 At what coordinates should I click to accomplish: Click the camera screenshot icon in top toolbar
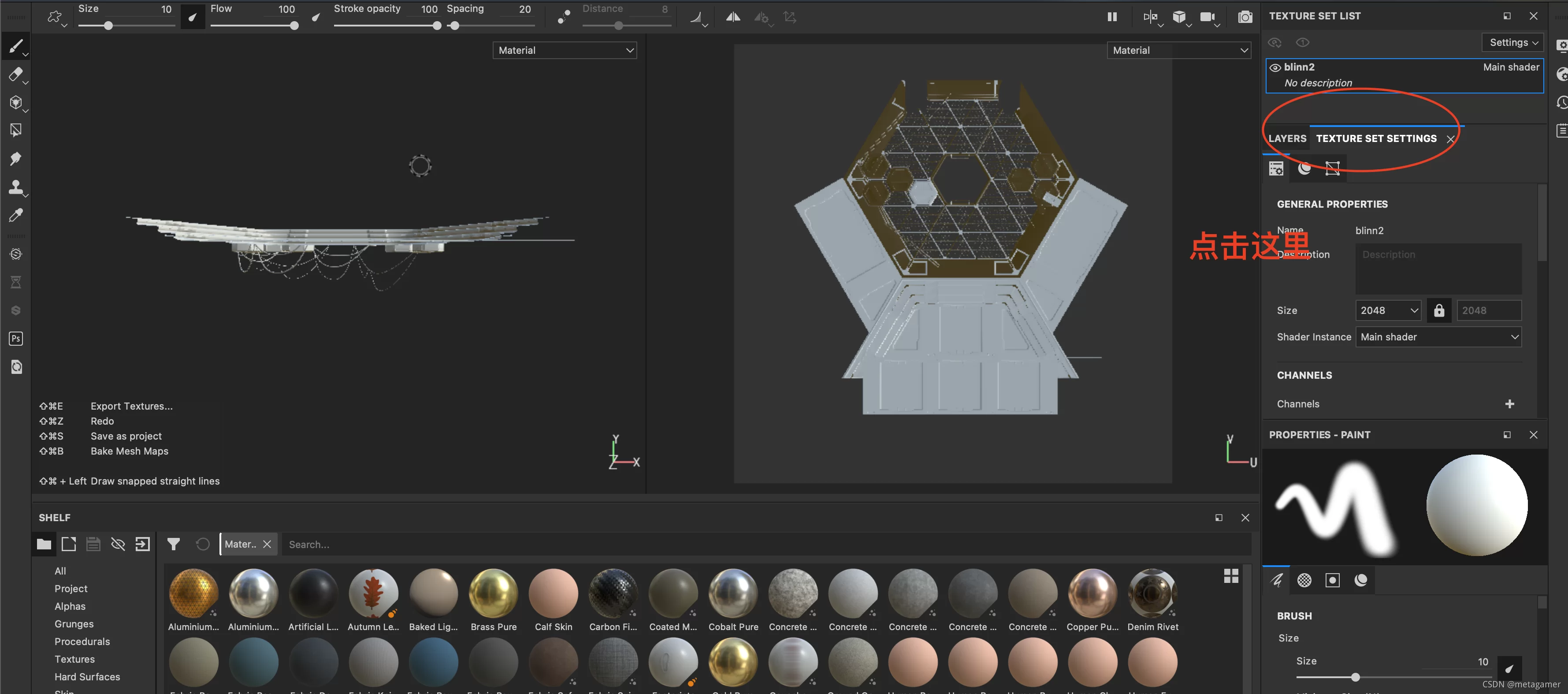1245,17
